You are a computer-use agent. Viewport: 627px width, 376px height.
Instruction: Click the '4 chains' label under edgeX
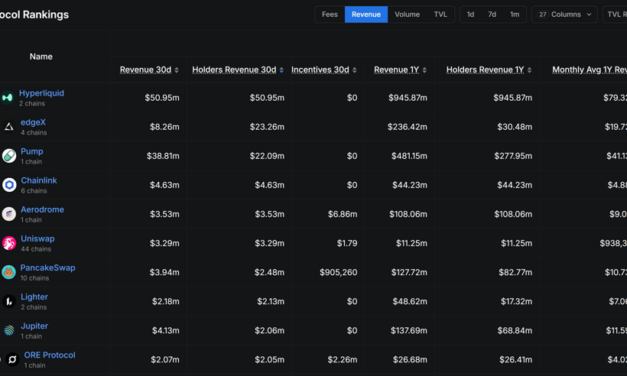coord(34,133)
